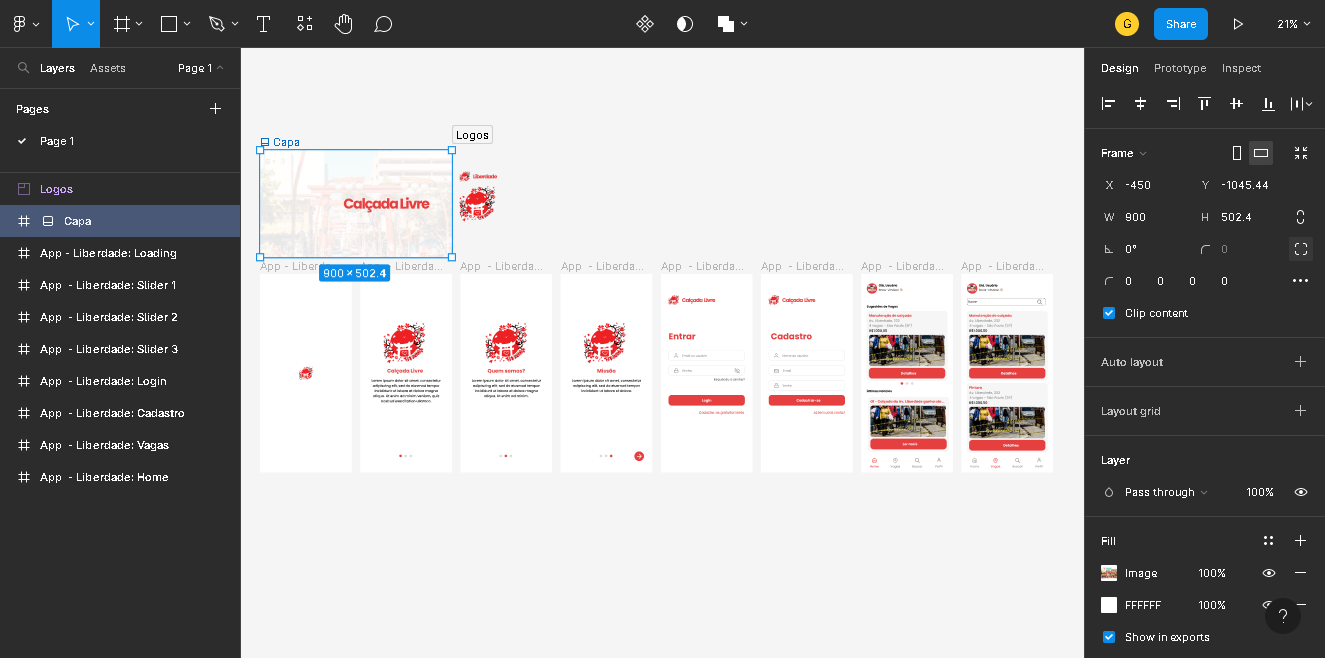
Task: Click the FFFFFF fill color swatch
Action: click(1109, 605)
